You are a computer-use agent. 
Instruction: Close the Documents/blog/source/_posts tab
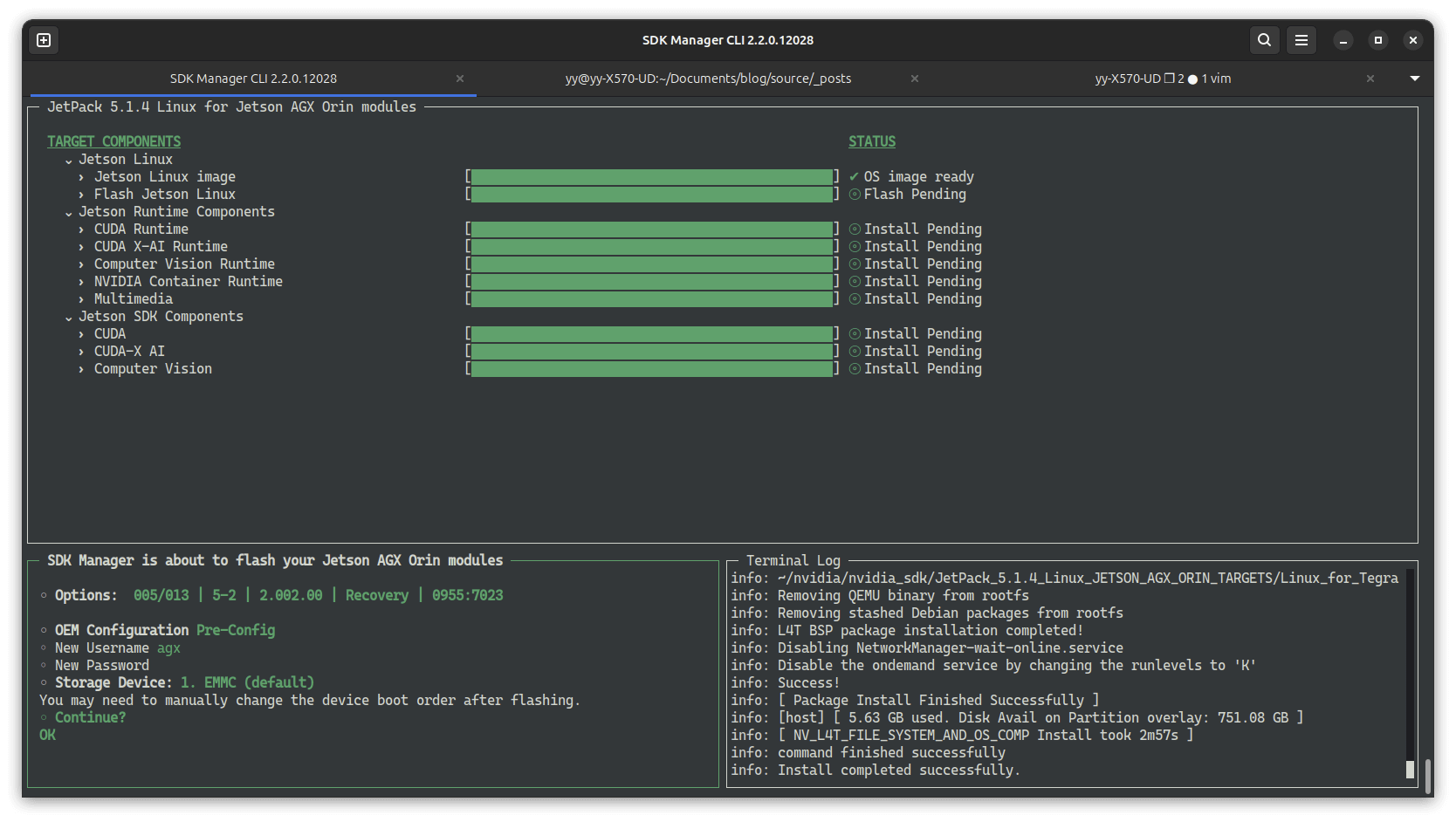[x=915, y=79]
